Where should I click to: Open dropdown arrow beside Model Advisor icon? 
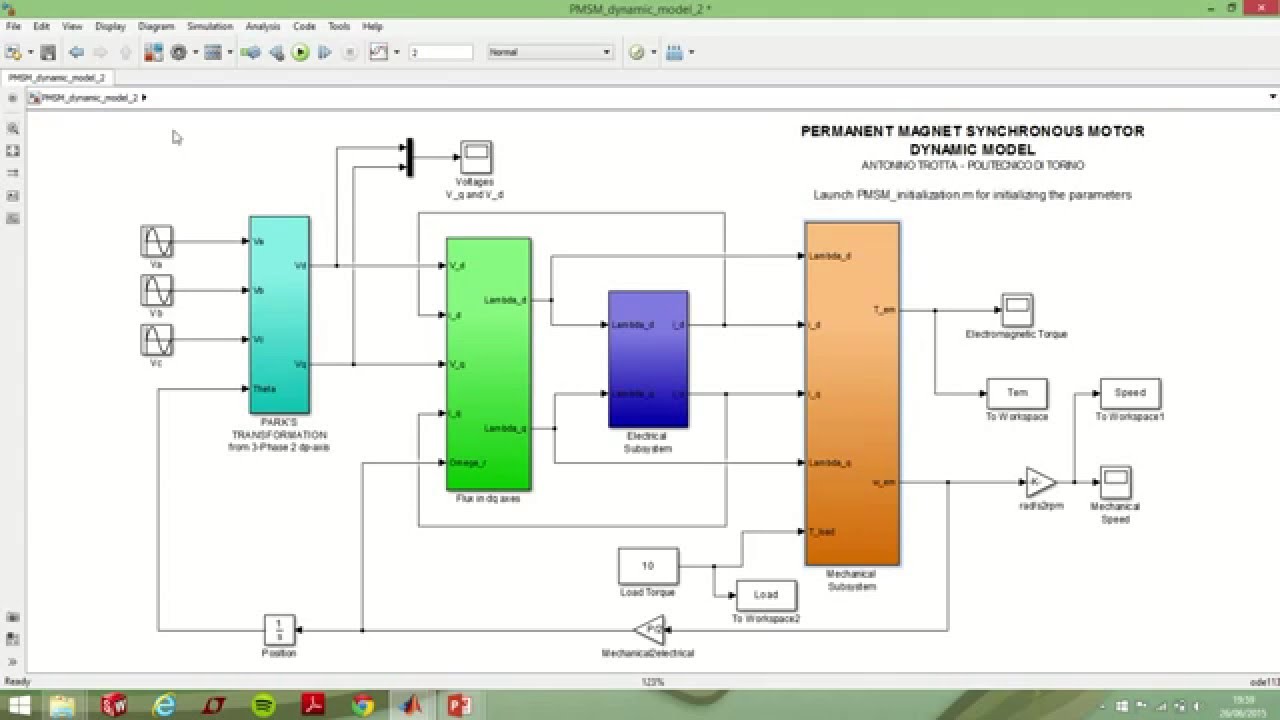[654, 52]
